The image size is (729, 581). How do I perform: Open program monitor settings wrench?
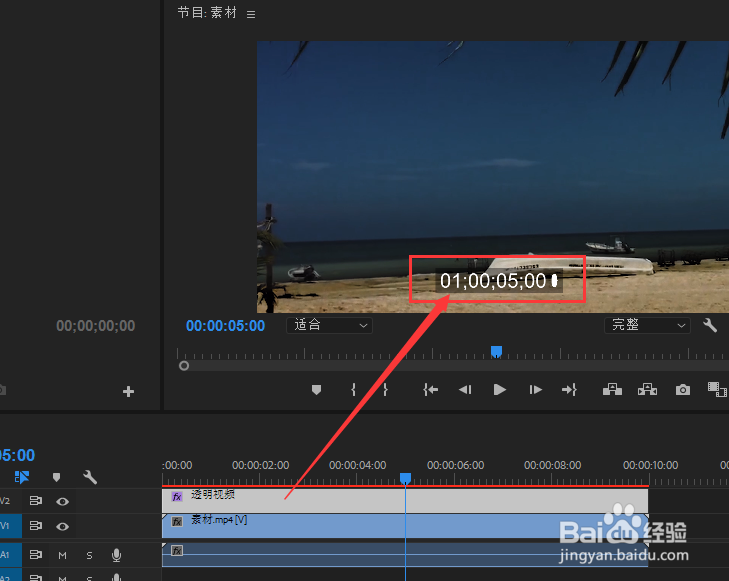point(710,325)
